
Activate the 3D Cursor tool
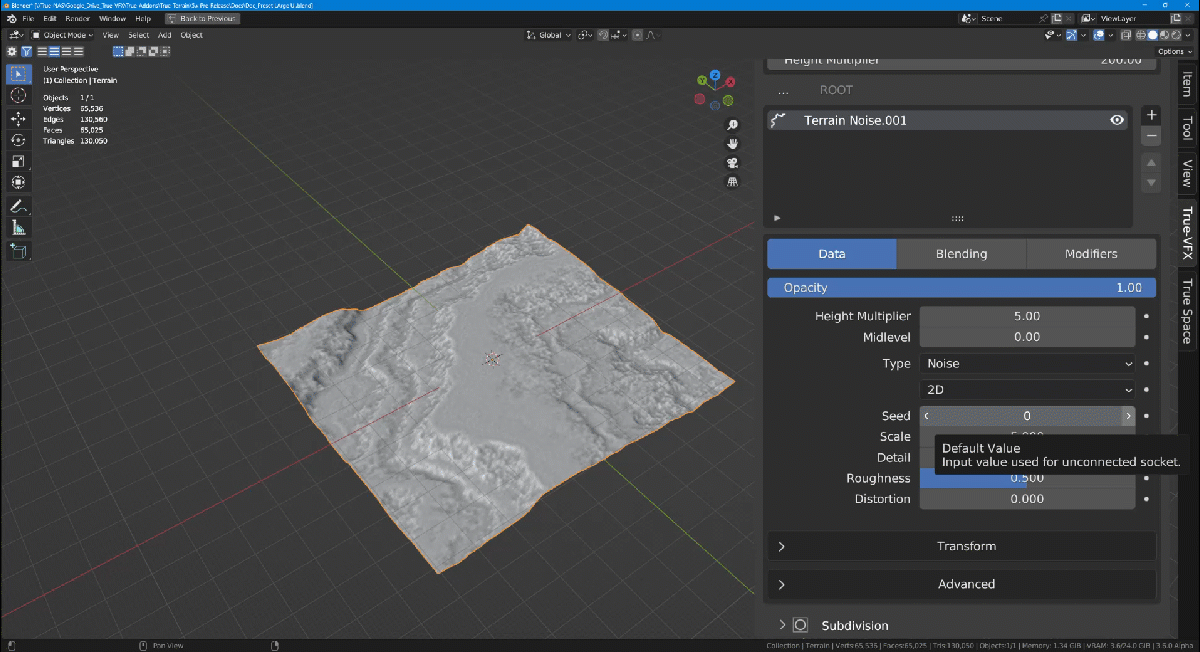18,95
